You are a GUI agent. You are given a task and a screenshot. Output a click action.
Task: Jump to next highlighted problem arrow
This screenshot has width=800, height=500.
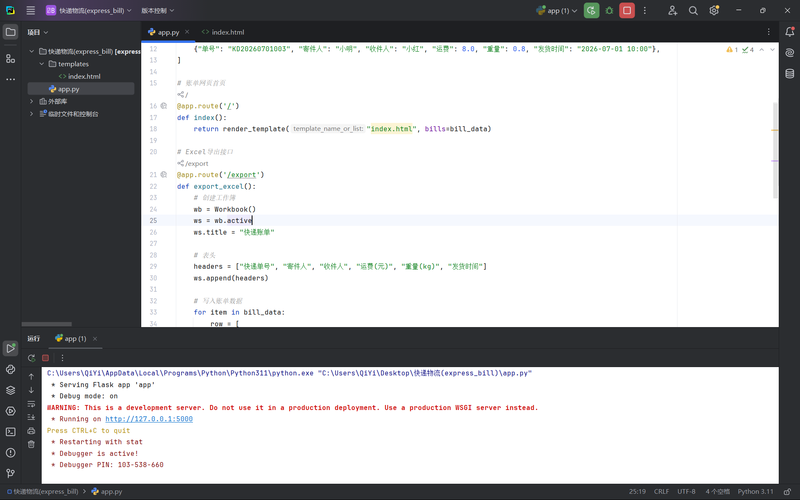pyautogui.click(x=772, y=49)
